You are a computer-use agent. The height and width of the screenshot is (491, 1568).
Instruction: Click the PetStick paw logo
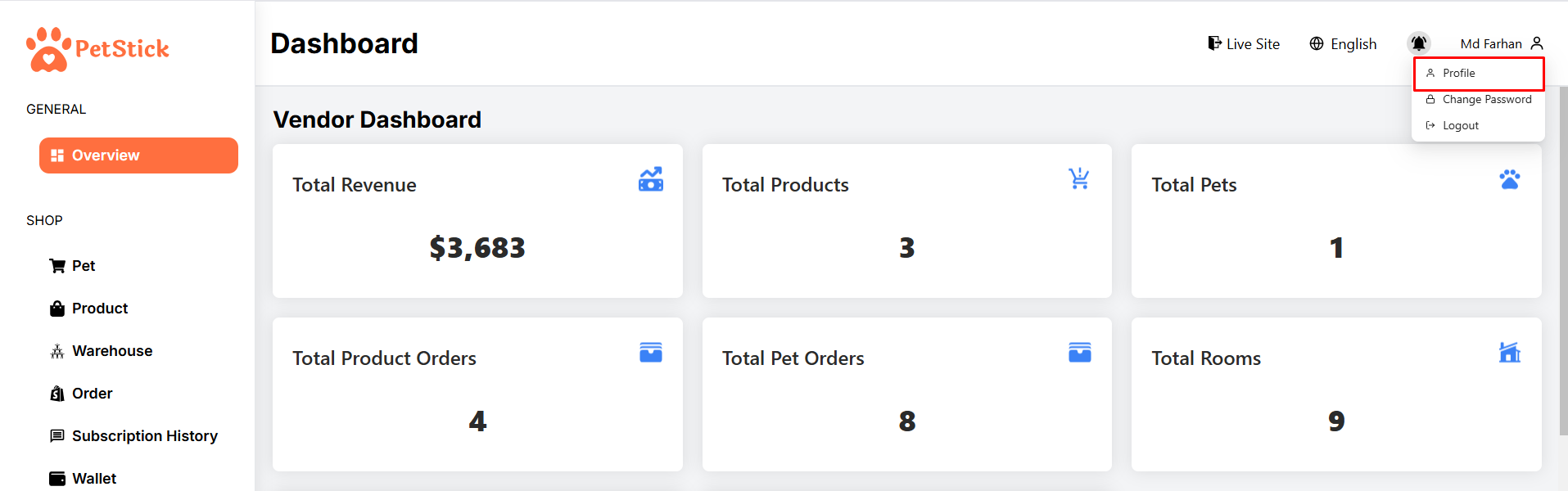point(49,50)
